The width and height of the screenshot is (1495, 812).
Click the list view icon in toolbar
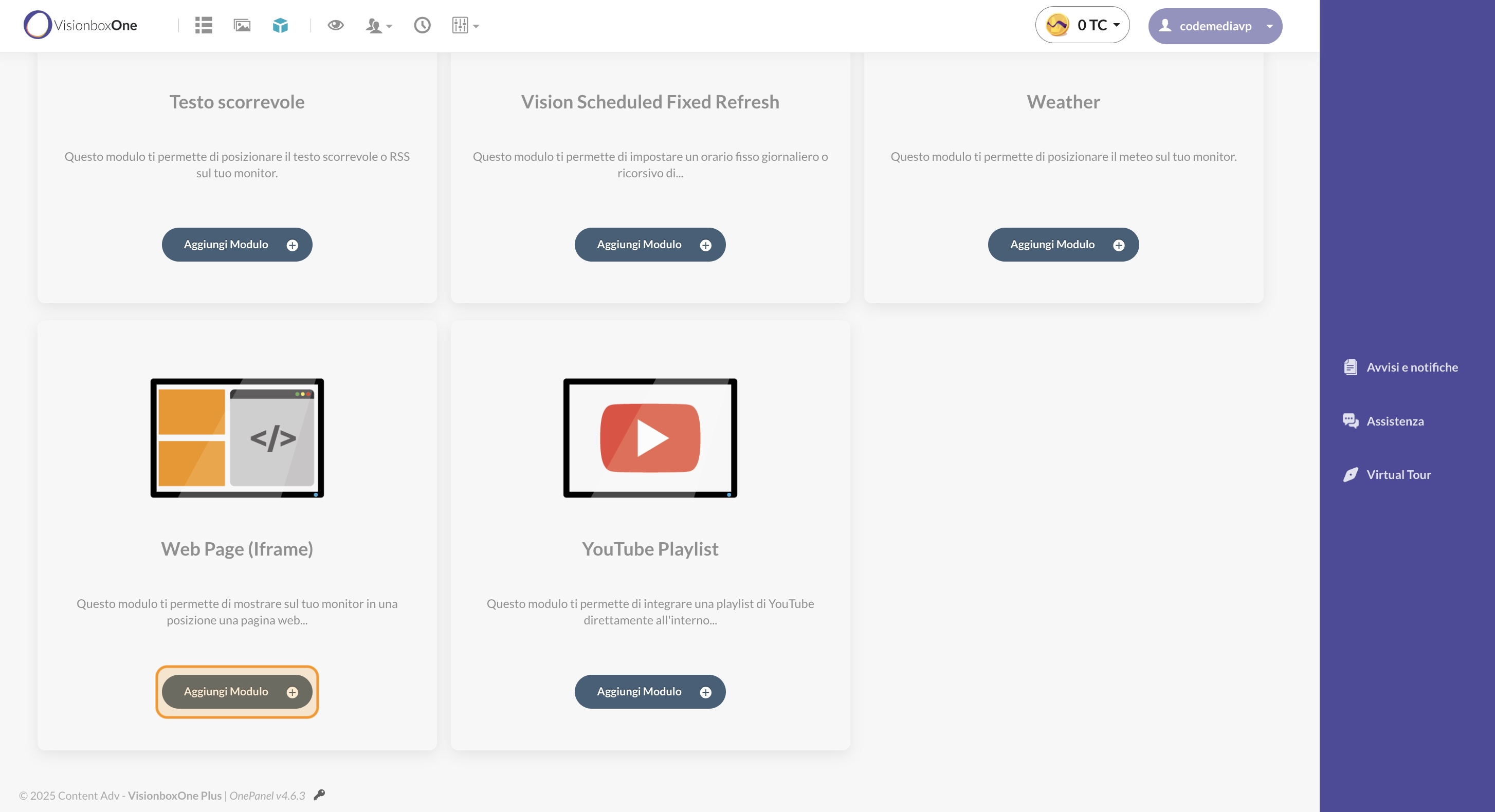pos(203,26)
